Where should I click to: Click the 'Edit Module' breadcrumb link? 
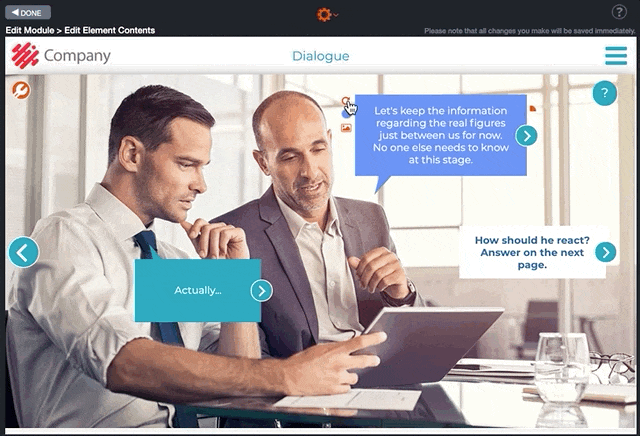point(30,30)
